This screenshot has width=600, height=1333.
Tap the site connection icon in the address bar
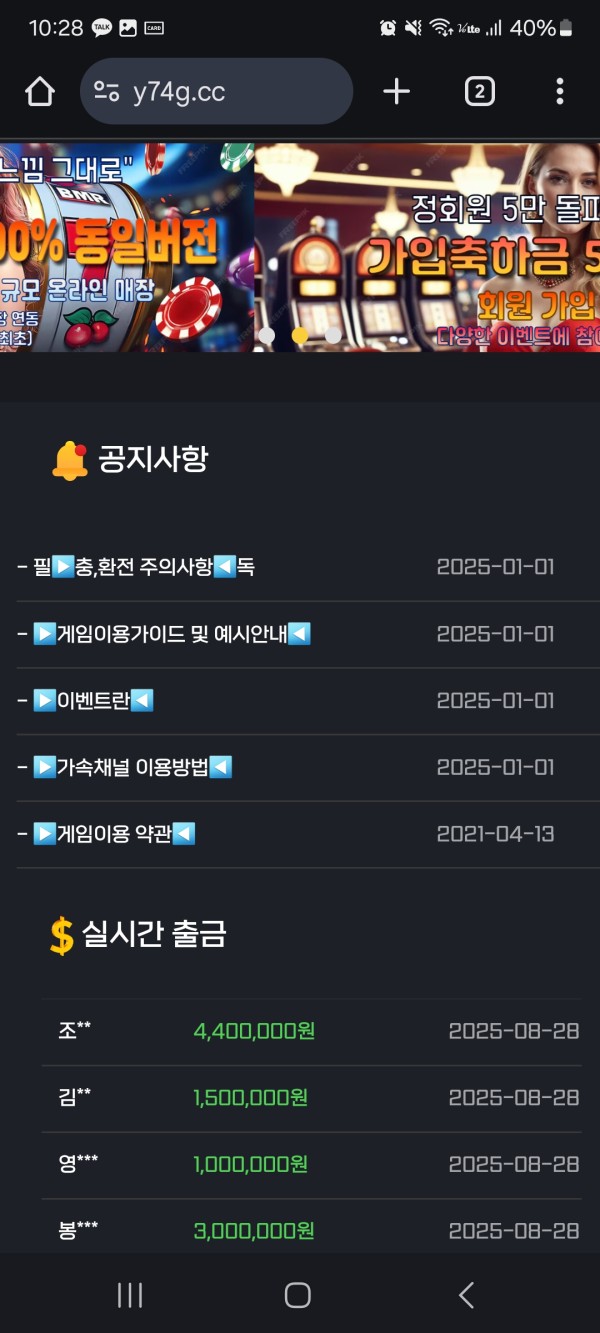[108, 90]
